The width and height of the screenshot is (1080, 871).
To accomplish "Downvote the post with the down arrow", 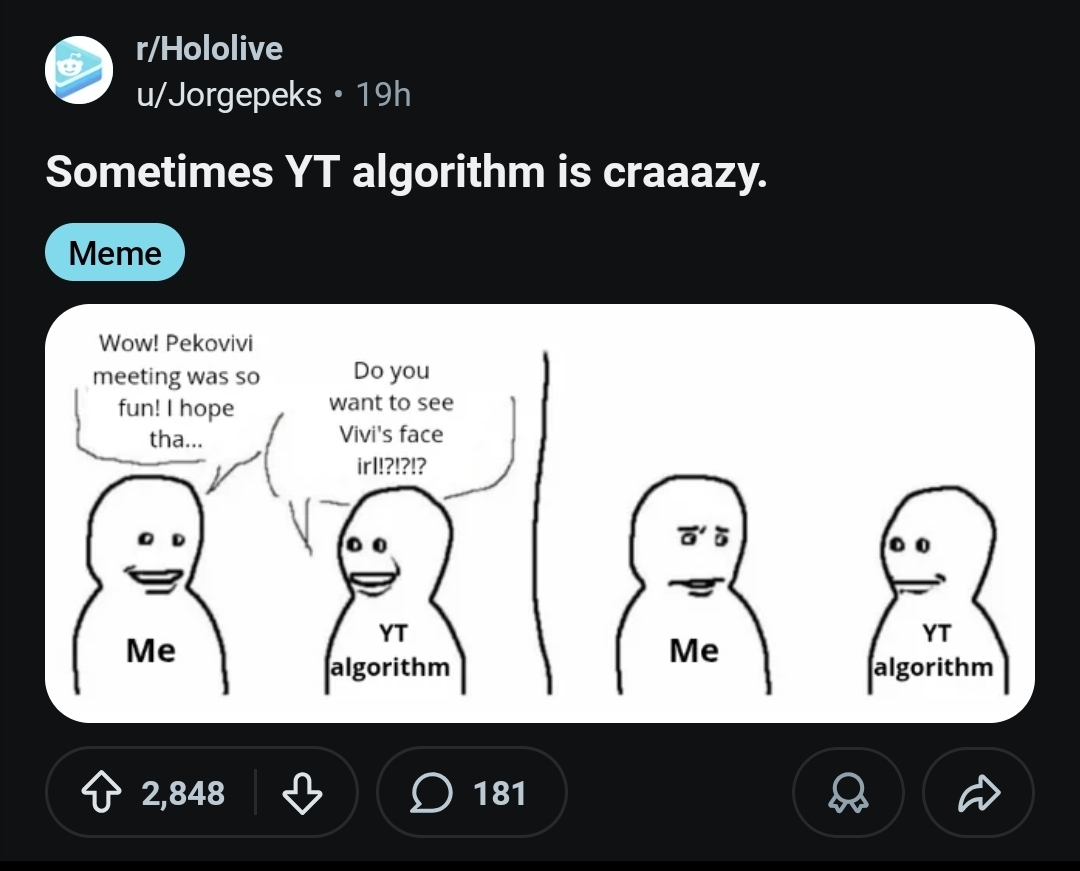I will pos(302,793).
